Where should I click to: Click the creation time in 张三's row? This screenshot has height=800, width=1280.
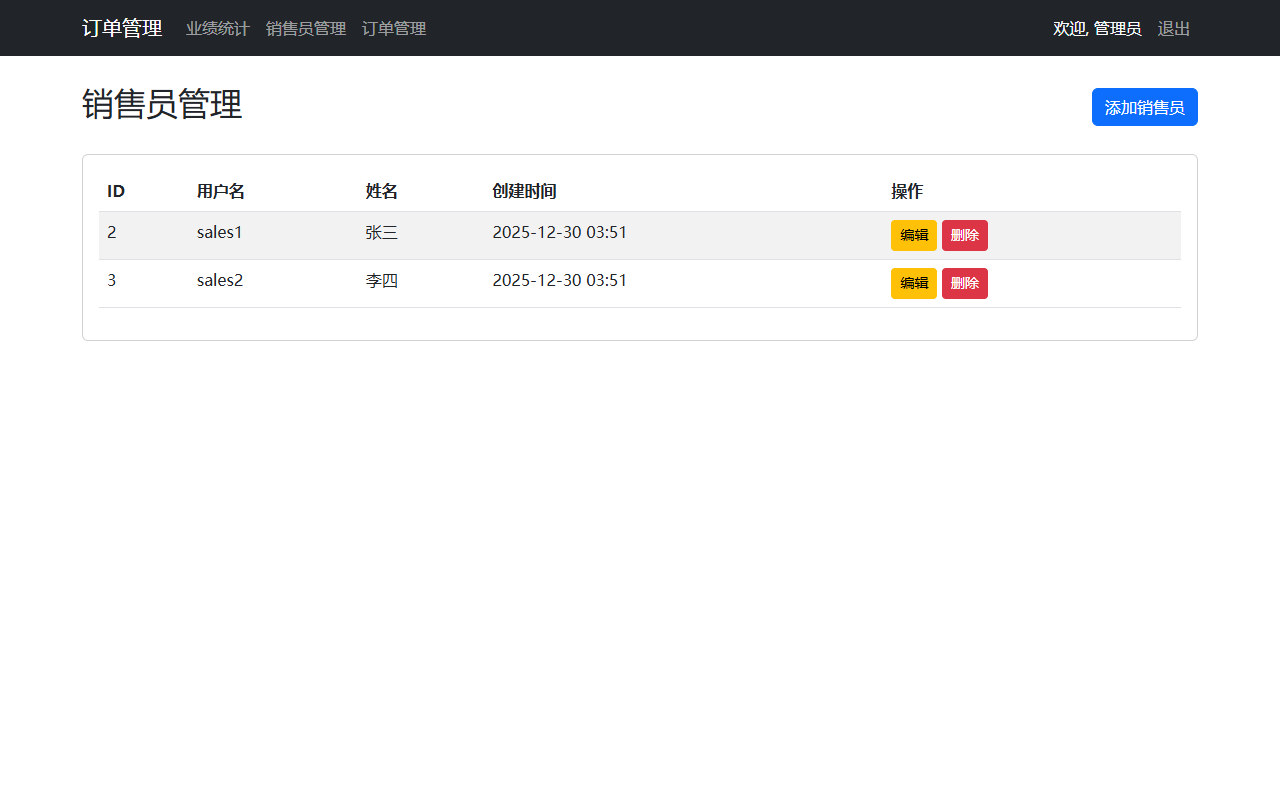(x=559, y=233)
